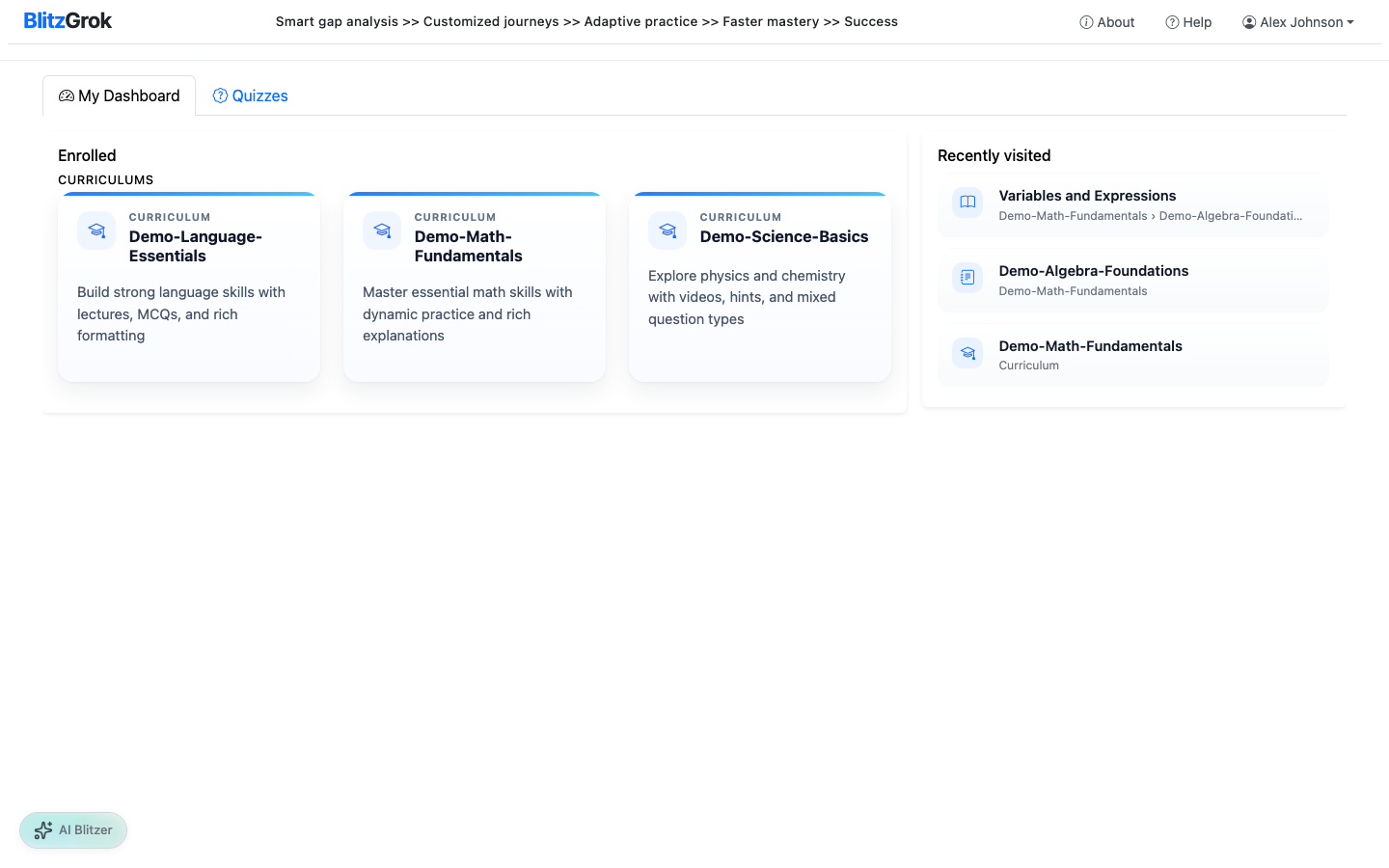Click the Recently visited heading
The width and height of the screenshot is (1389, 868).
coord(994,155)
